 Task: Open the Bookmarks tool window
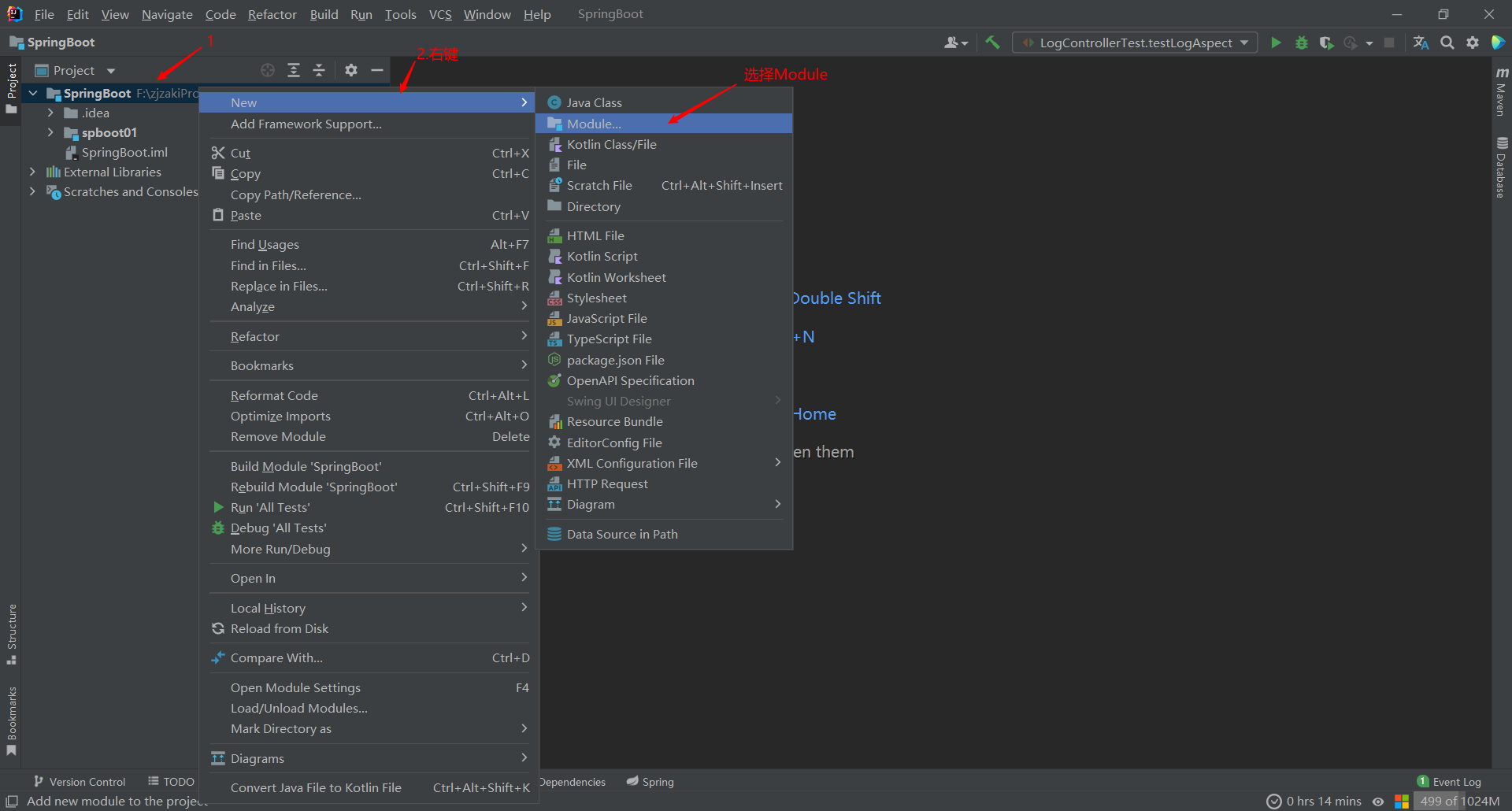click(12, 720)
